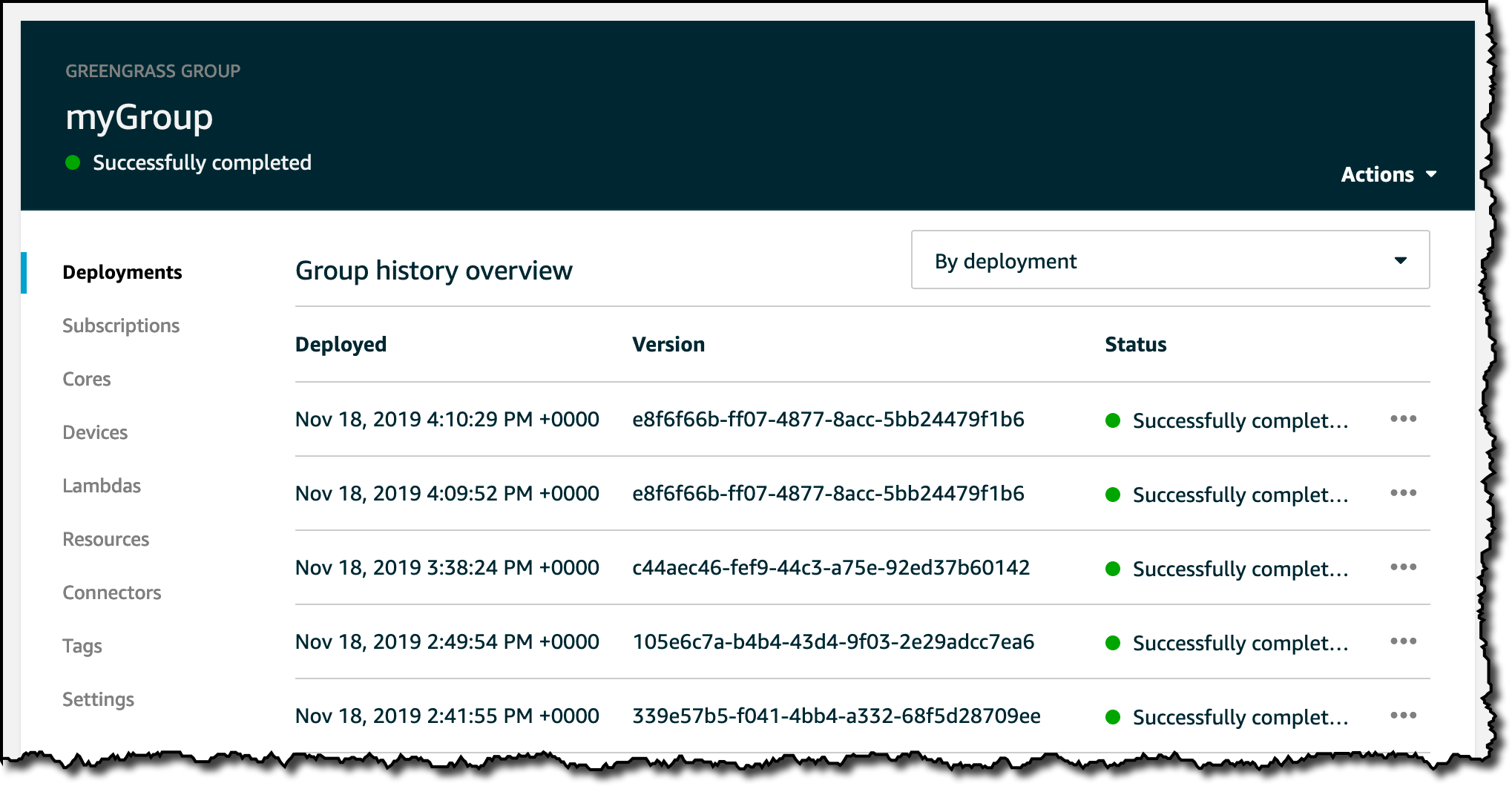1512x786 pixels.
Task: Open the Settings sidebar item
Action: (x=98, y=699)
